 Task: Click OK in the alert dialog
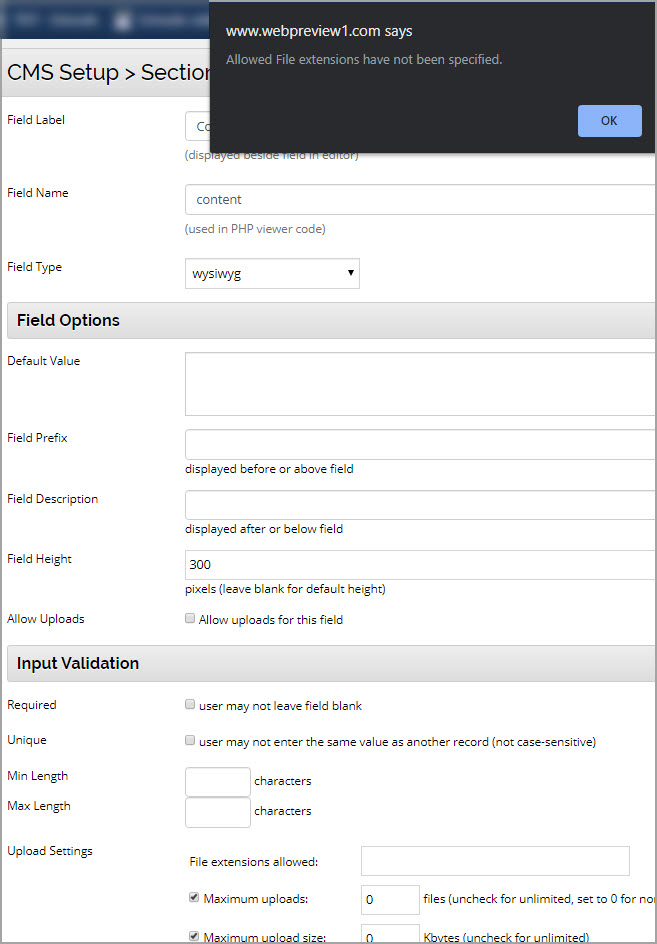[609, 121]
